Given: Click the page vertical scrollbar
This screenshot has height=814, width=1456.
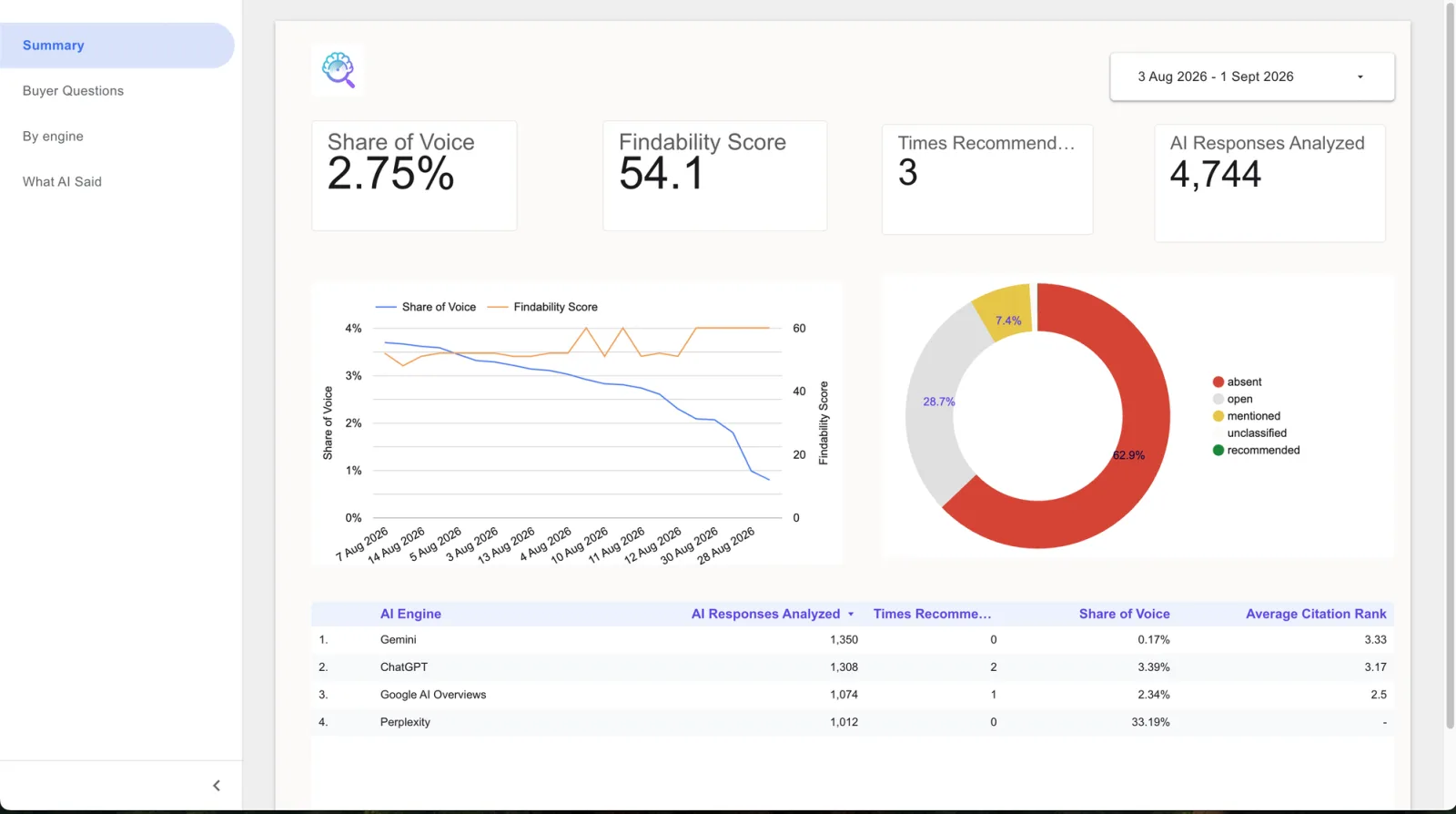Looking at the screenshot, I should click(x=1451, y=366).
